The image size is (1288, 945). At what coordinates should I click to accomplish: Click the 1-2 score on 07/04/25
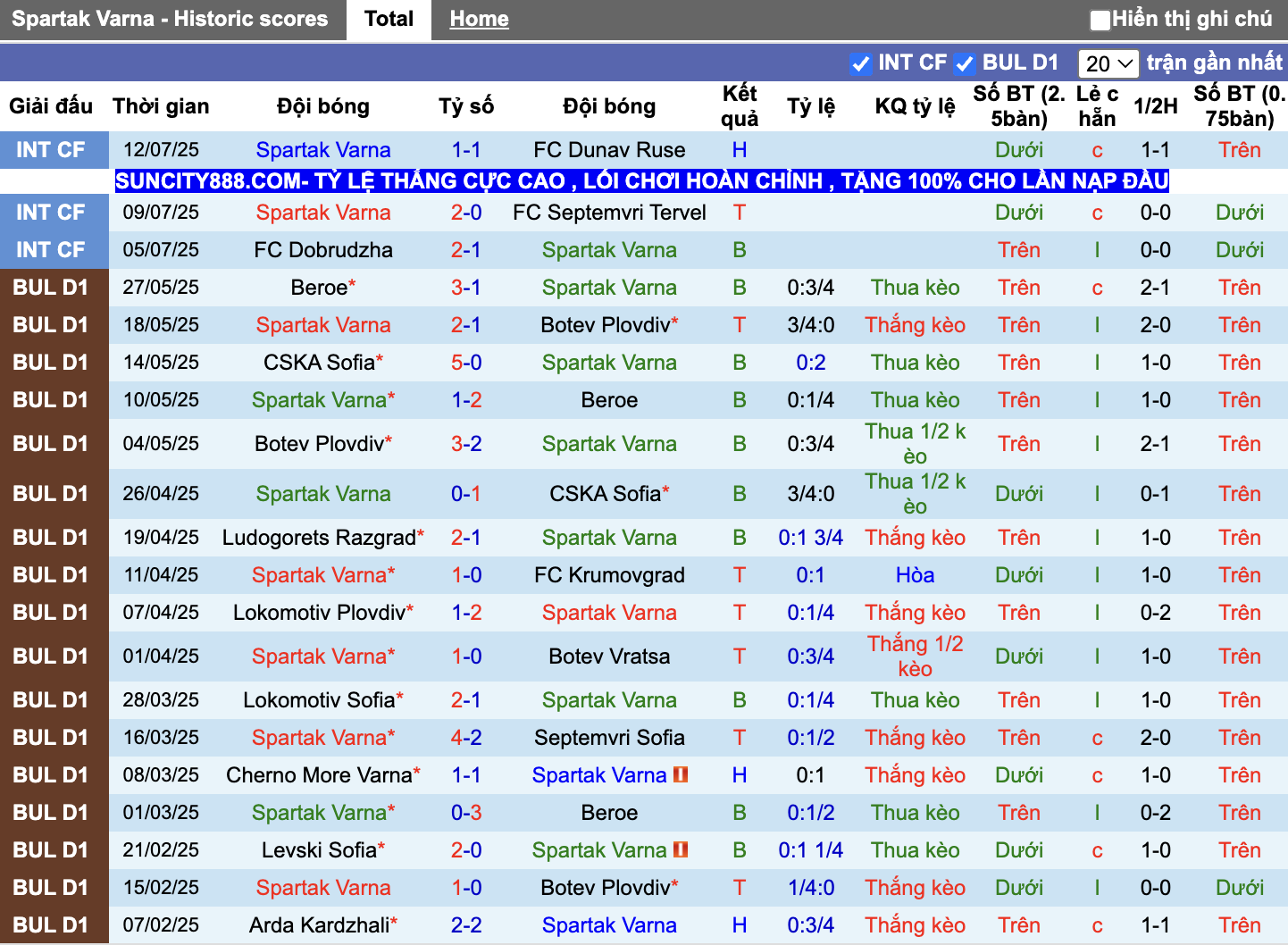466,613
